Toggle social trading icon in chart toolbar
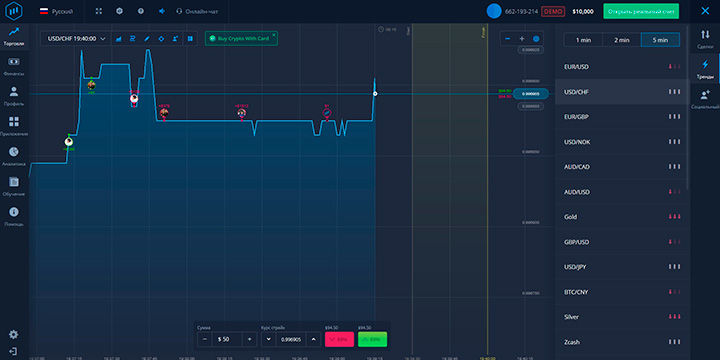Screen dimensions: 720x360 [x=175, y=39]
